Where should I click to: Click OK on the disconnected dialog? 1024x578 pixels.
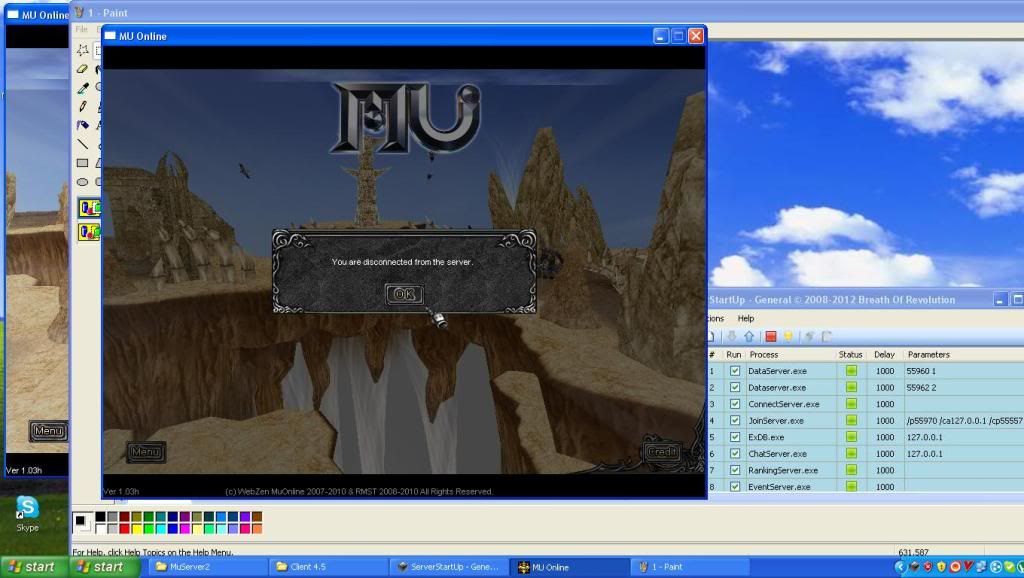[404, 294]
